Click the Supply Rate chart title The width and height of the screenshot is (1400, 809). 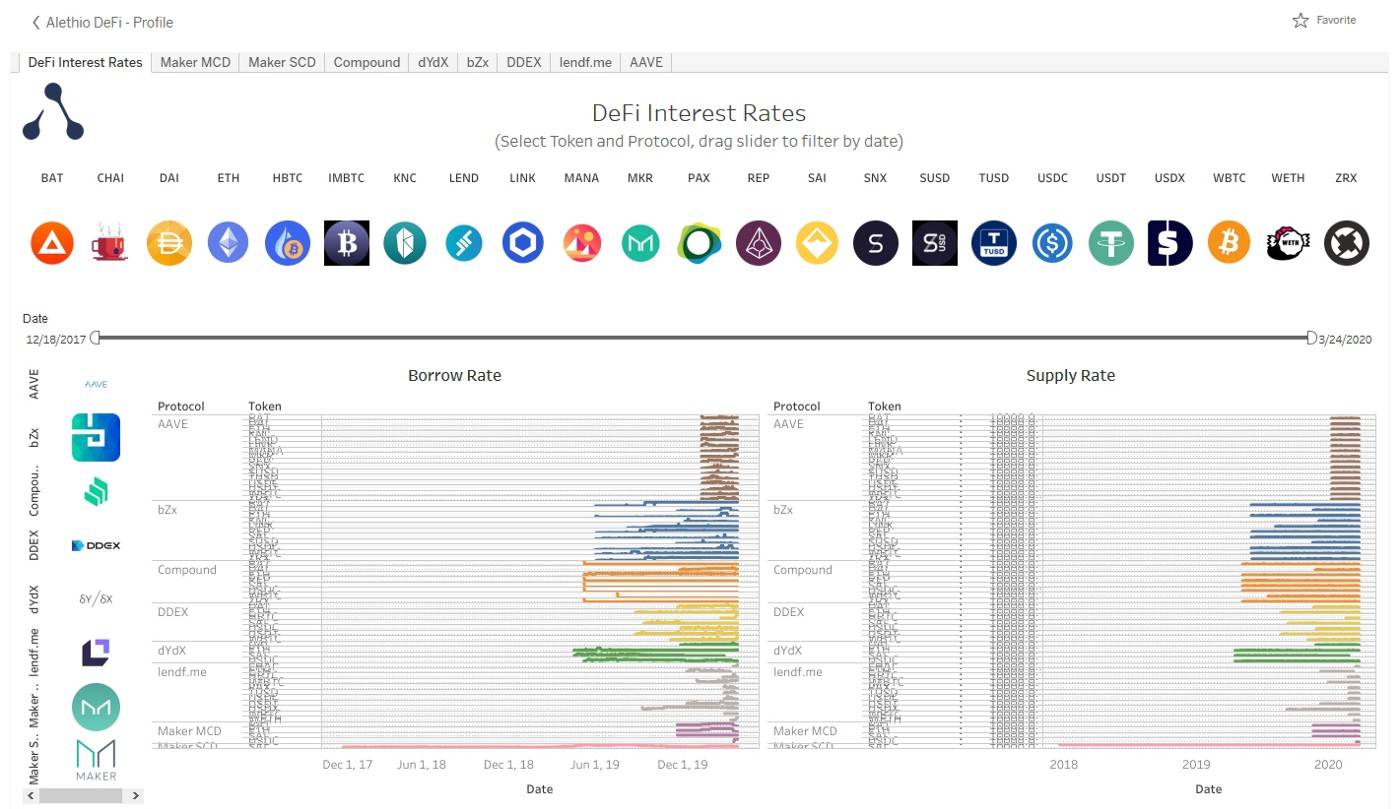(1070, 376)
